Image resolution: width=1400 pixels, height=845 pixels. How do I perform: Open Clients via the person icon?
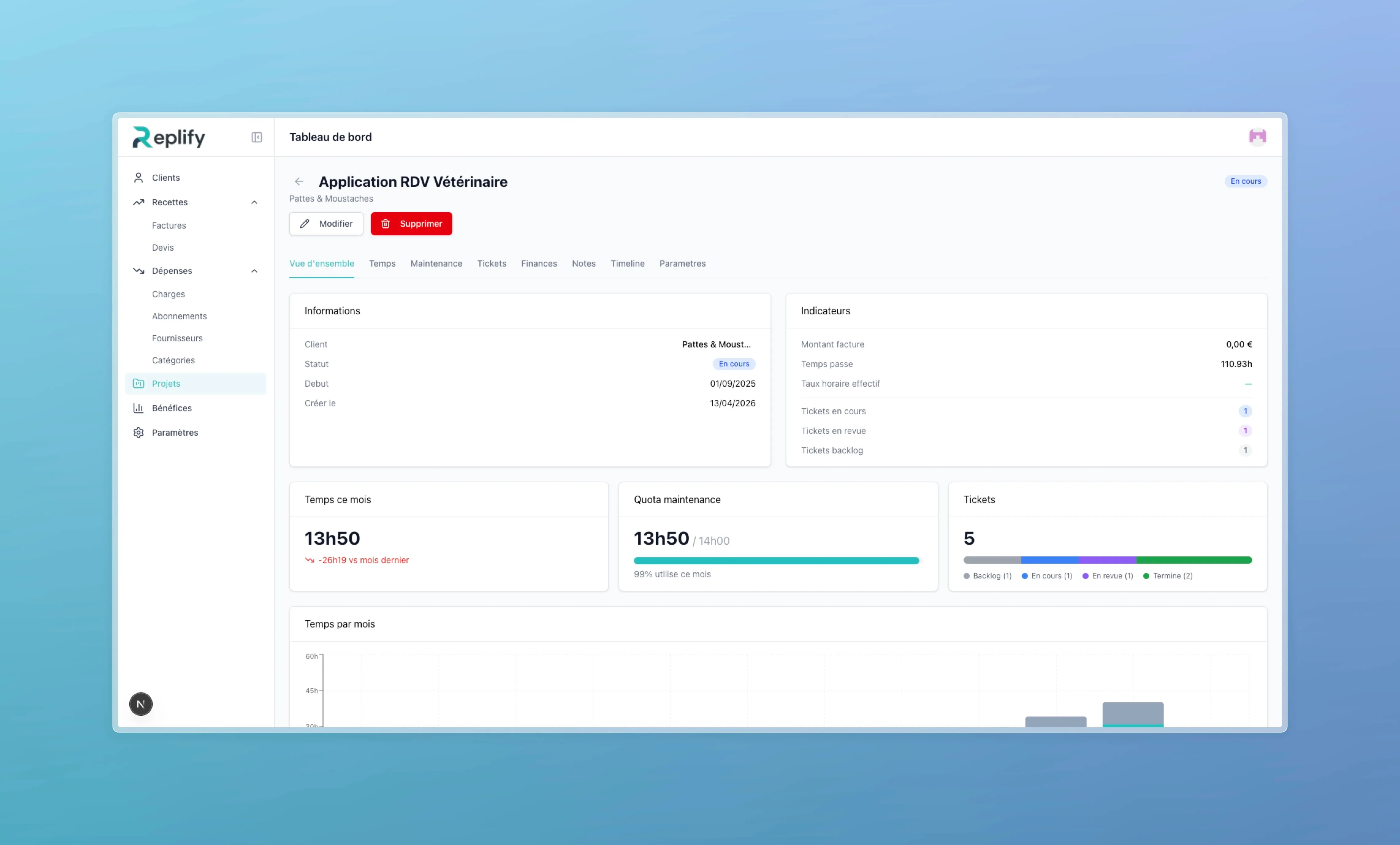point(138,177)
